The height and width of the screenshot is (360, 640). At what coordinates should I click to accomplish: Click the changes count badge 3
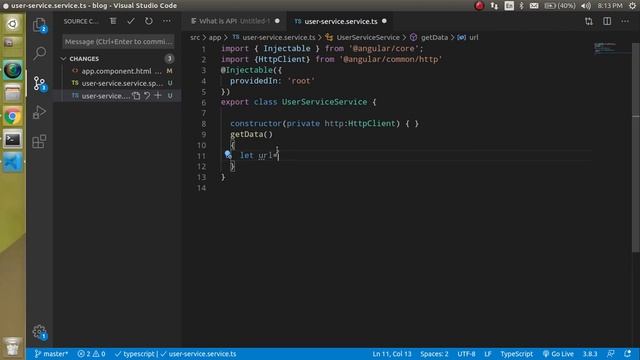click(169, 59)
